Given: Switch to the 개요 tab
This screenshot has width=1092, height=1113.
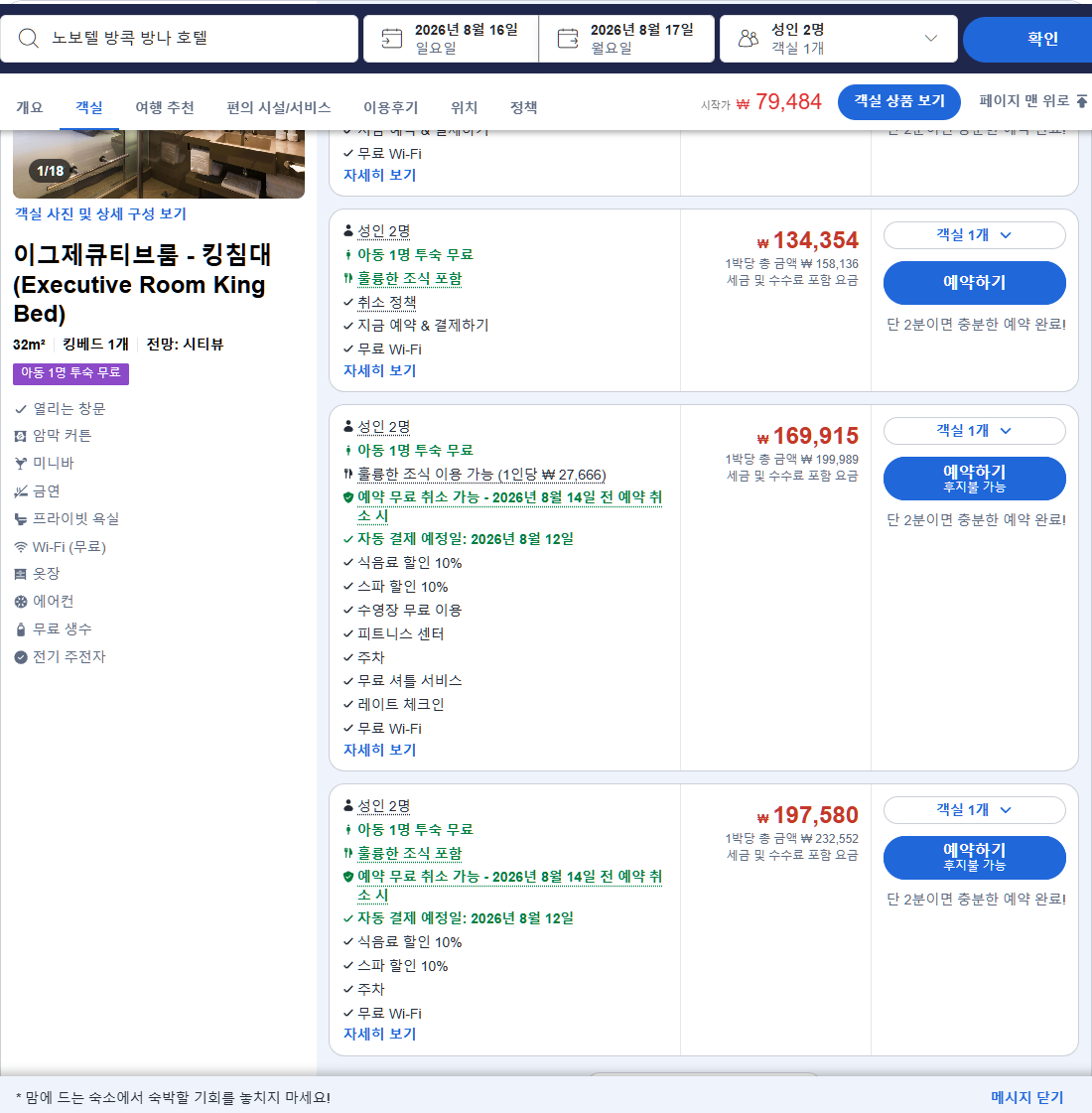Looking at the screenshot, I should [29, 107].
